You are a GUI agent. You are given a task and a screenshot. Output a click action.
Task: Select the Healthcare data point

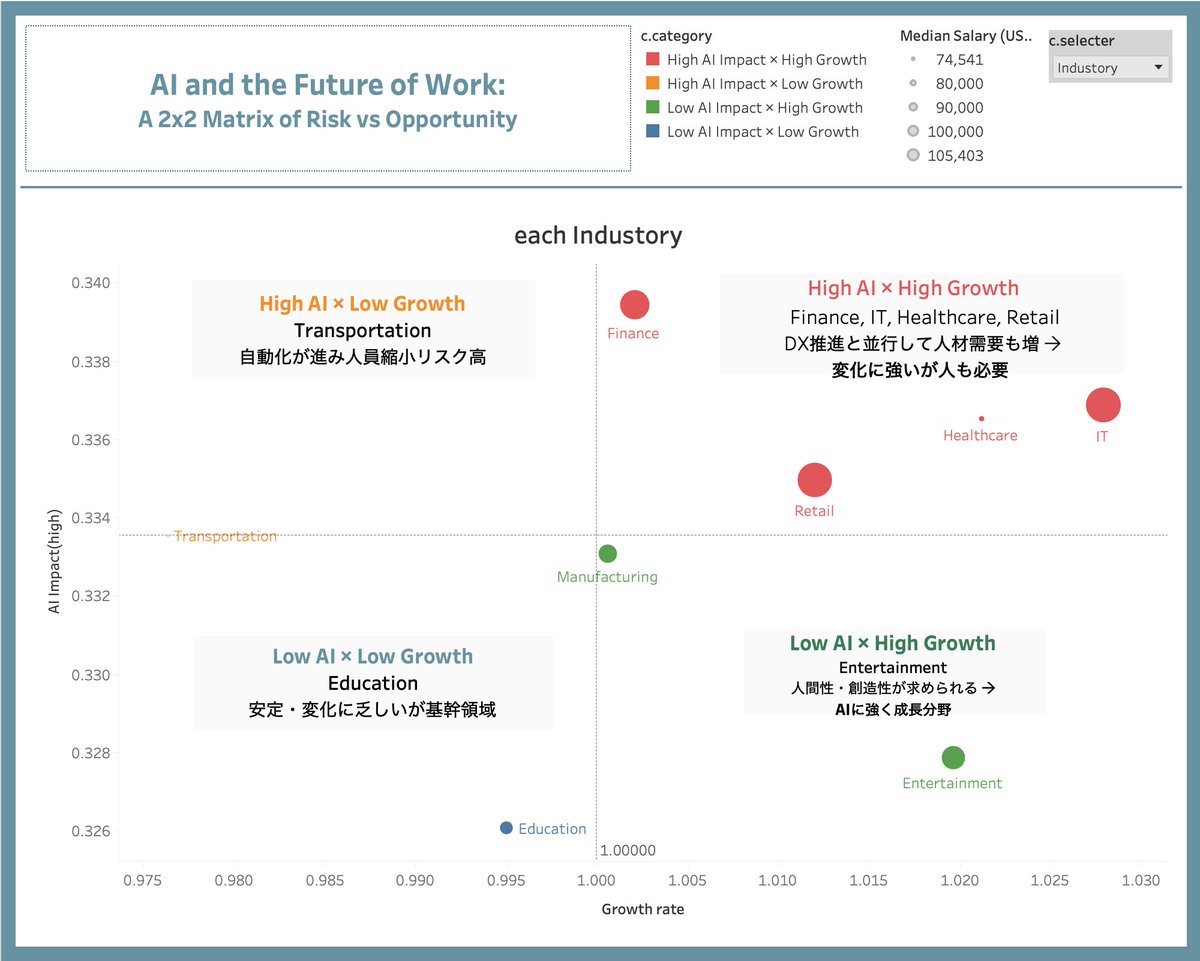(x=981, y=418)
